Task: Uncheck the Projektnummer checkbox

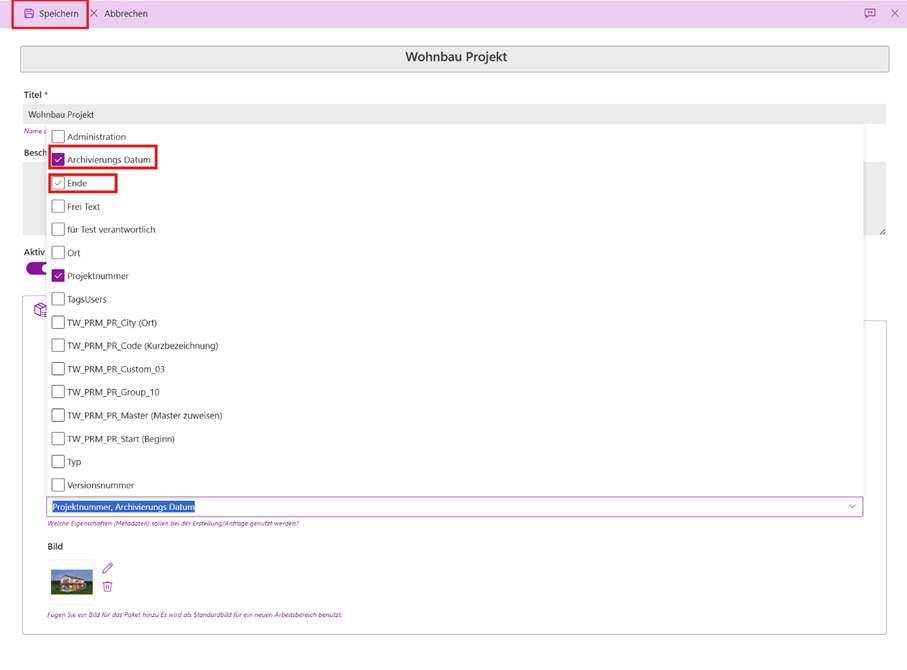Action: [x=59, y=276]
